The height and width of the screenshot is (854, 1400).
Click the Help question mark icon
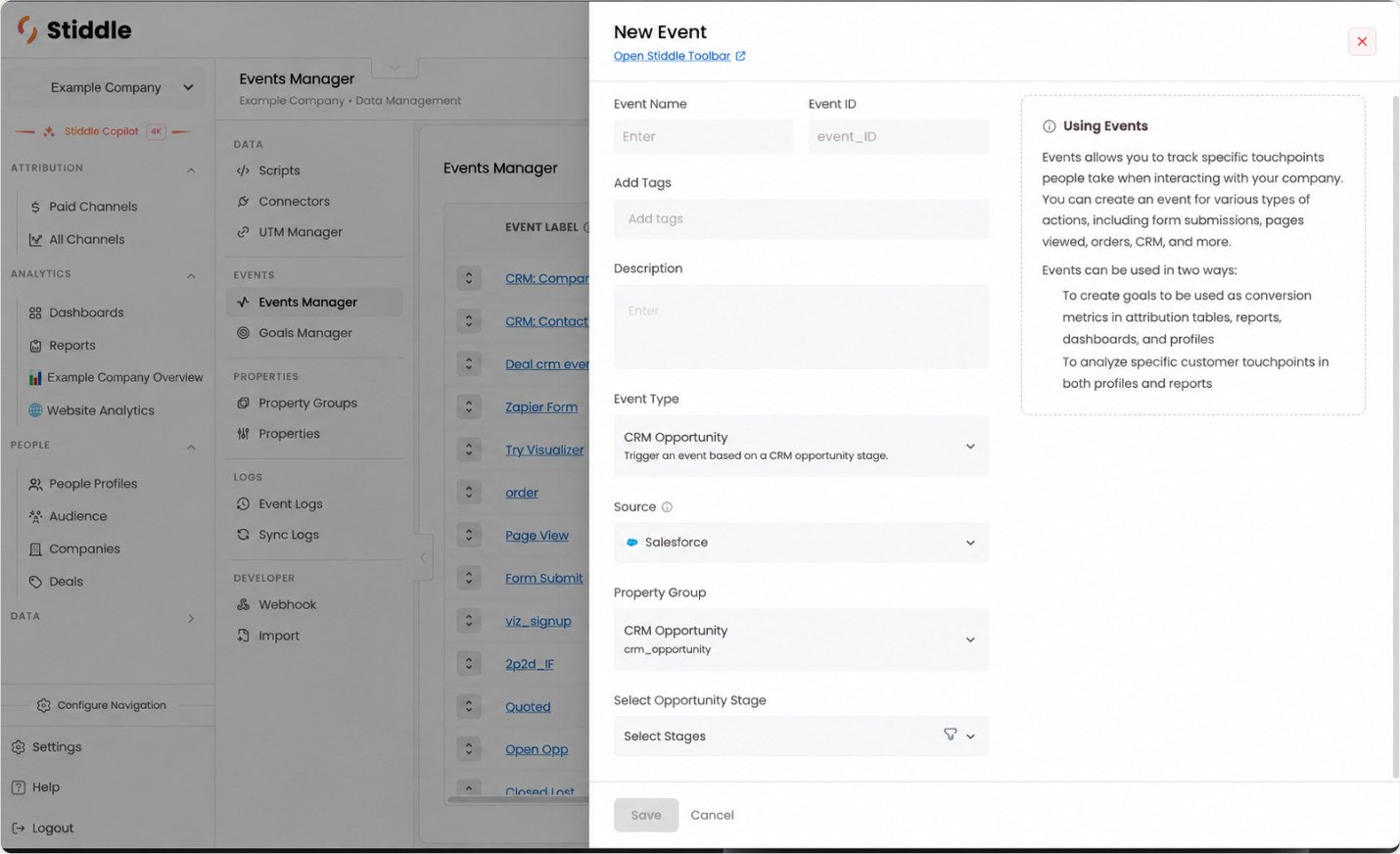pyautogui.click(x=18, y=787)
